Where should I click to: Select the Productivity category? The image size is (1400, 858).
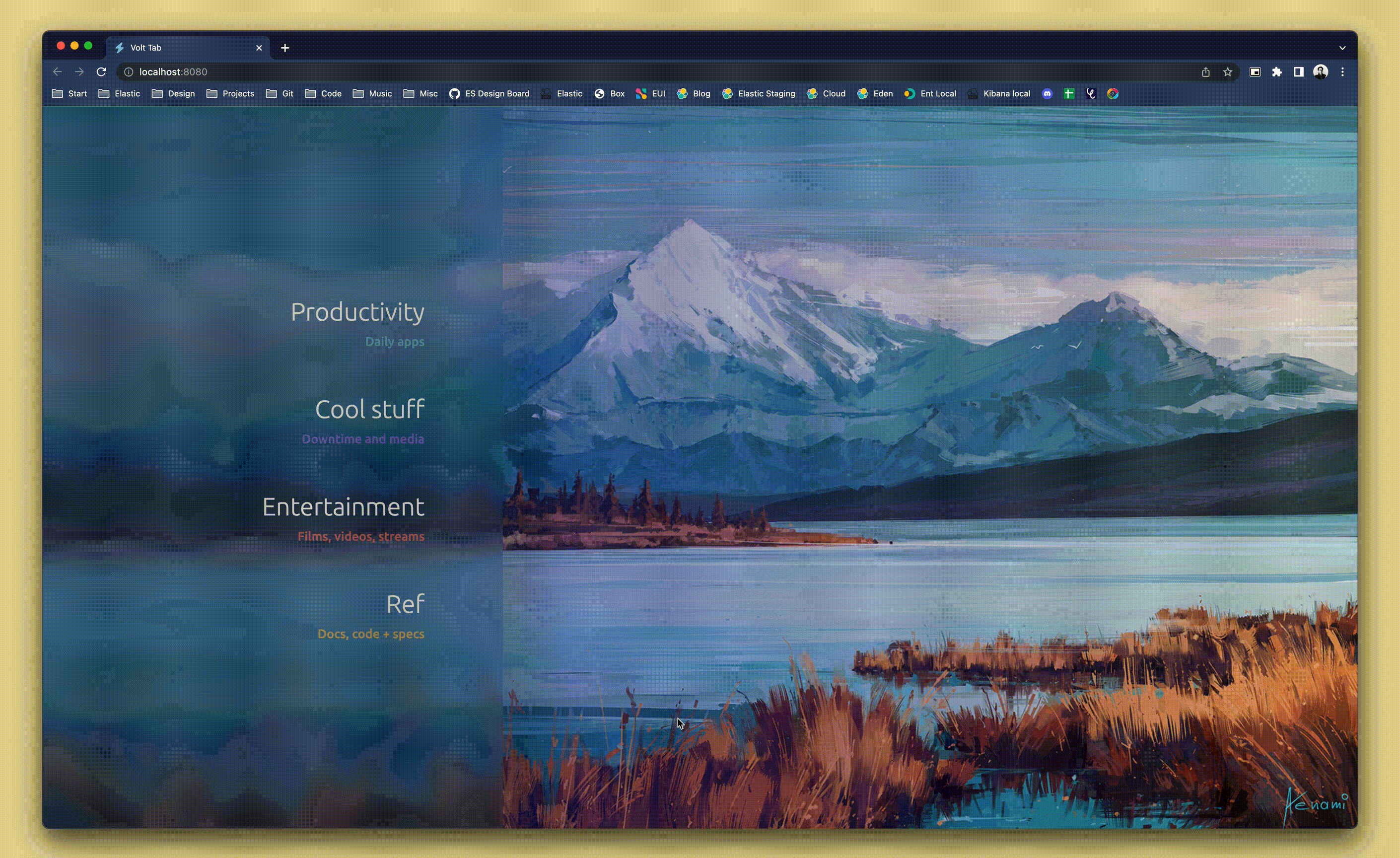click(357, 312)
